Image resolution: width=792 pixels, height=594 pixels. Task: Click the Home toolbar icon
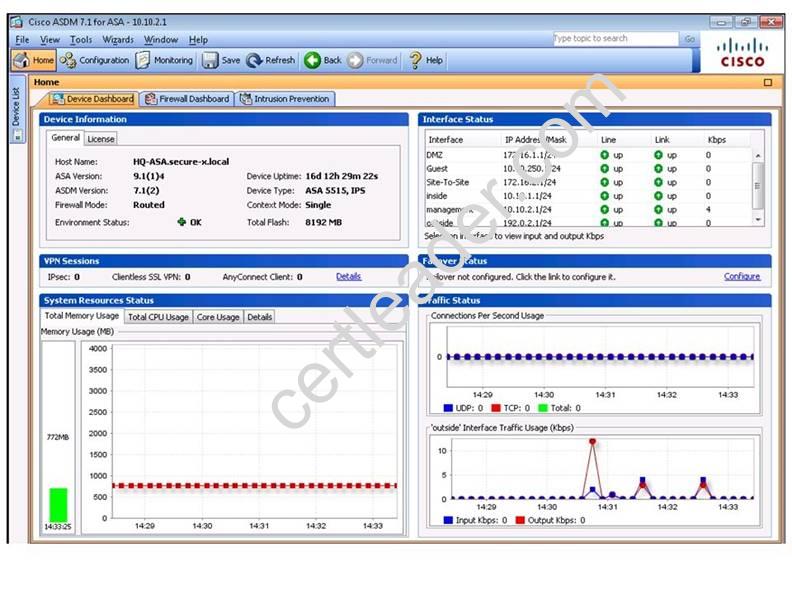pos(21,60)
